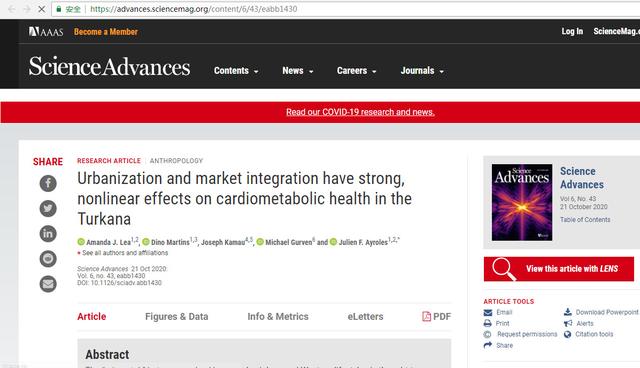The width and height of the screenshot is (640, 368).
Task: Click the browser address bar URL
Action: tap(193, 9)
